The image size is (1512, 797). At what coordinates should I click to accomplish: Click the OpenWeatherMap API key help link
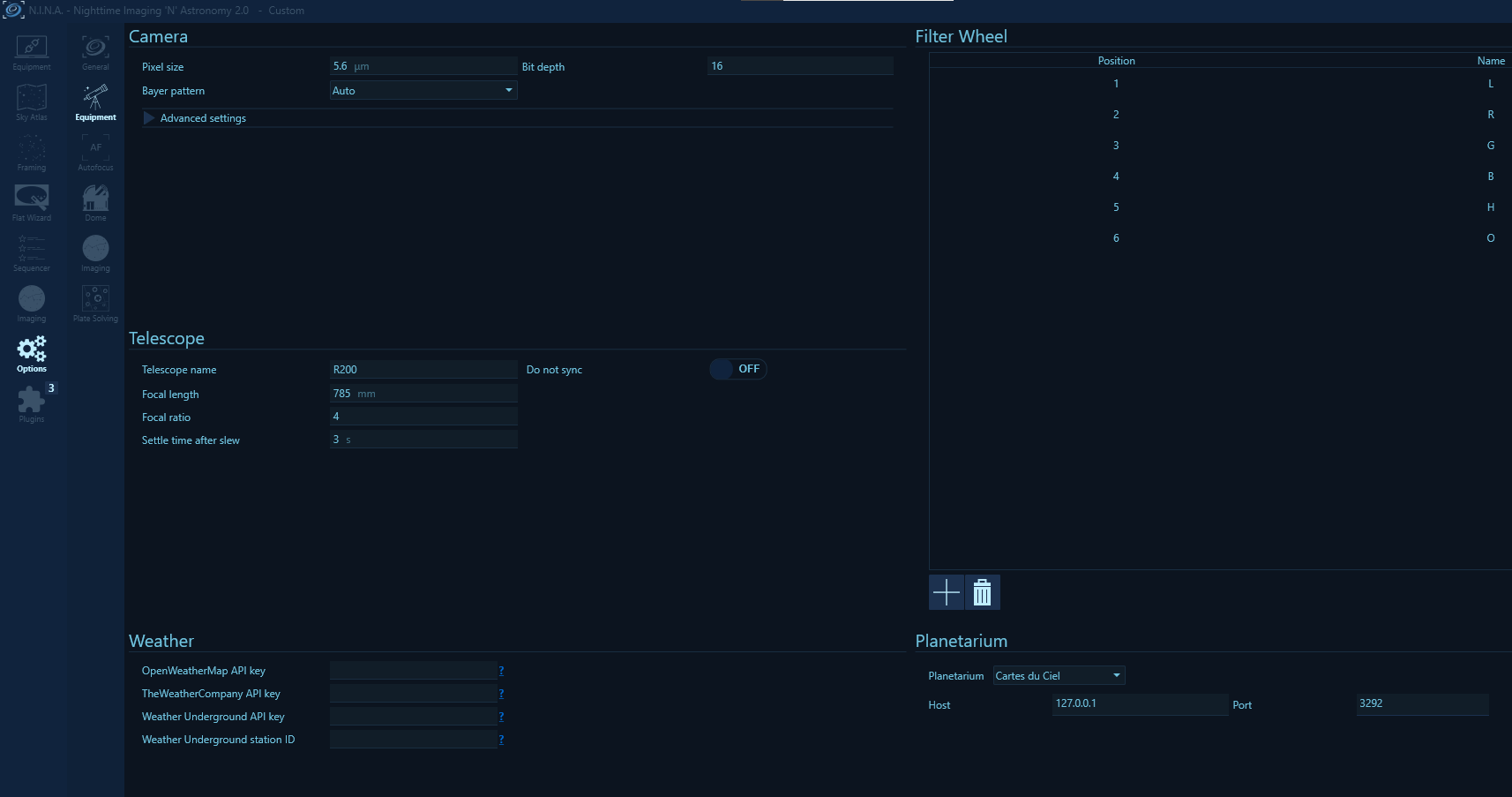(x=501, y=671)
